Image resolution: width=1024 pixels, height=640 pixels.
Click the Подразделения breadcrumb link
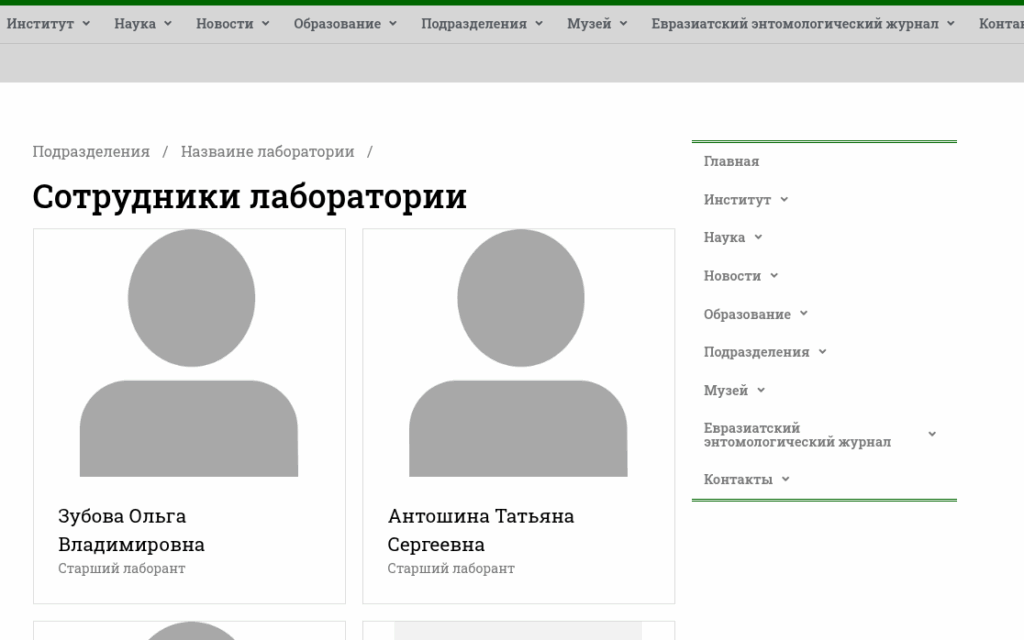click(x=91, y=152)
